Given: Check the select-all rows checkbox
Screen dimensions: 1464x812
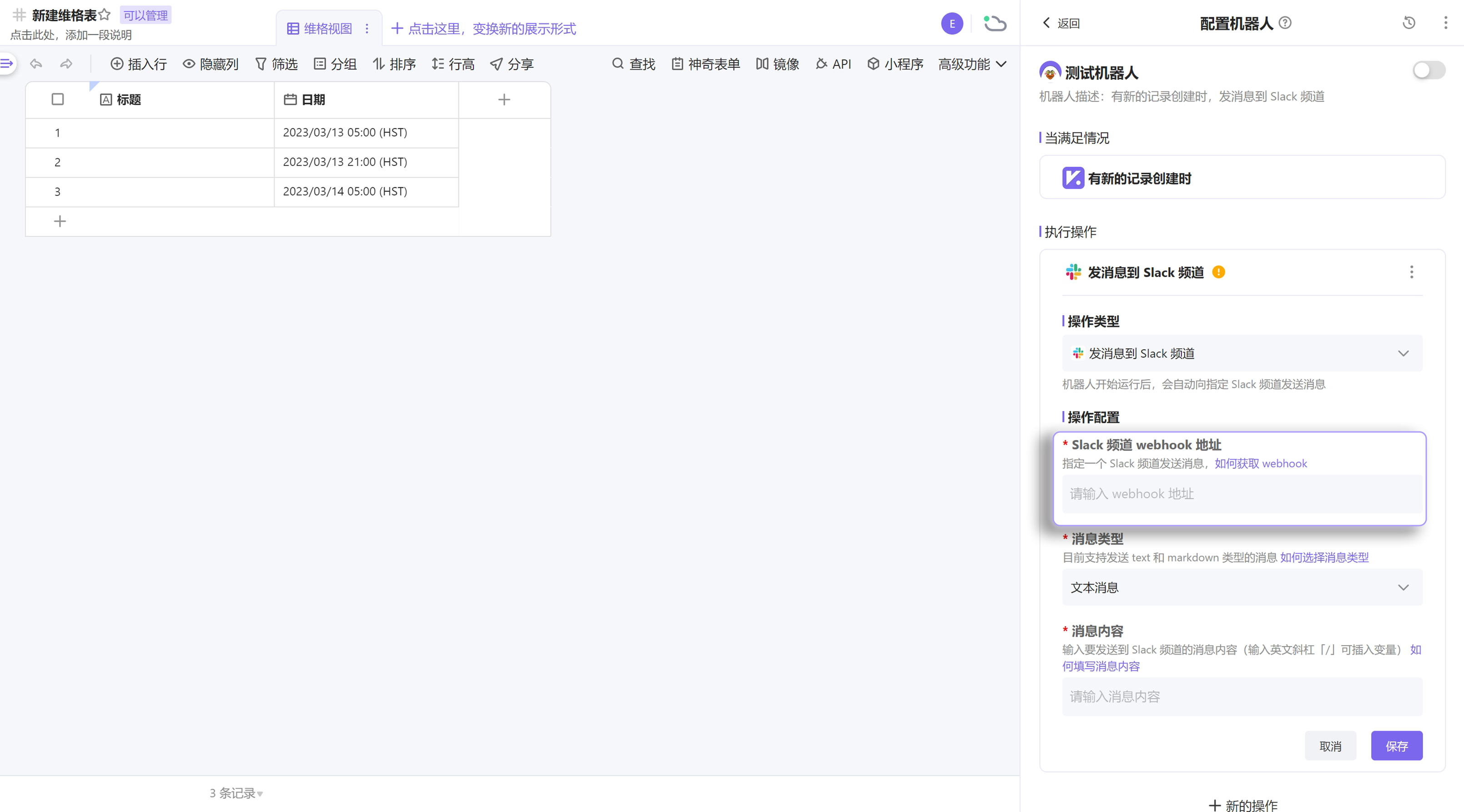Looking at the screenshot, I should pyautogui.click(x=58, y=99).
